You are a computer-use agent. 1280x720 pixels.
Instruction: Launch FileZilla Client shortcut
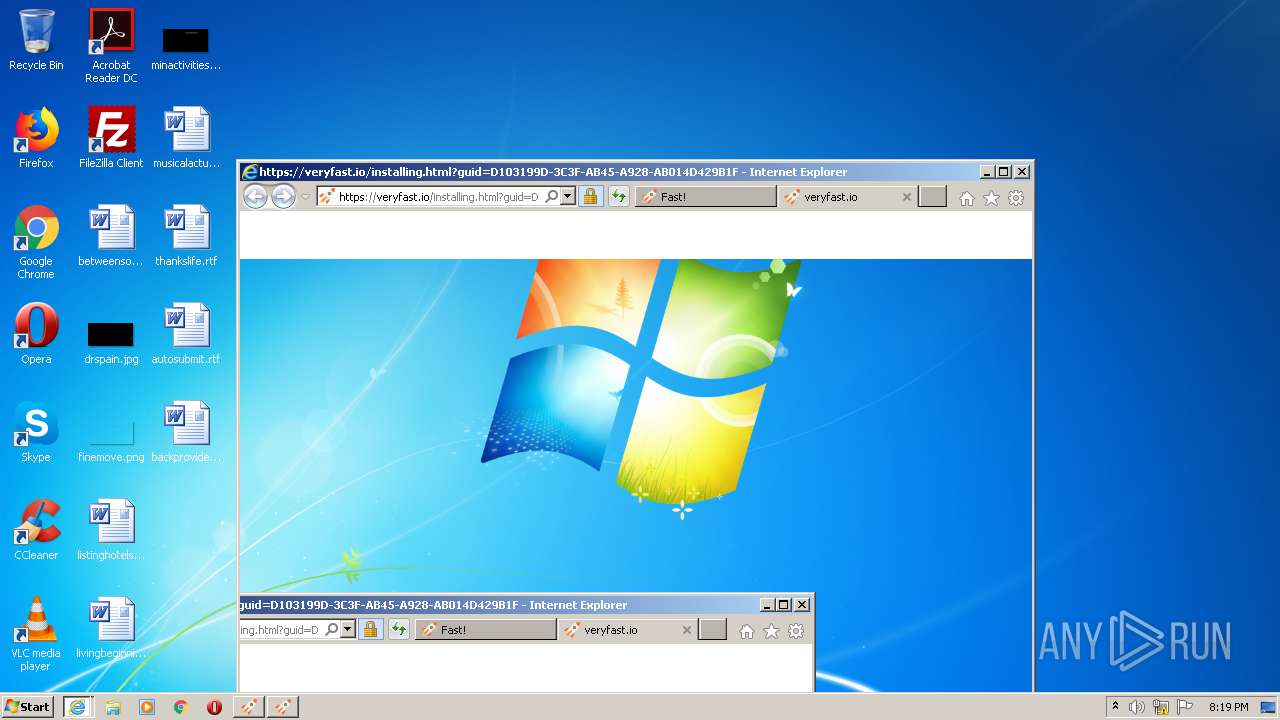[111, 138]
